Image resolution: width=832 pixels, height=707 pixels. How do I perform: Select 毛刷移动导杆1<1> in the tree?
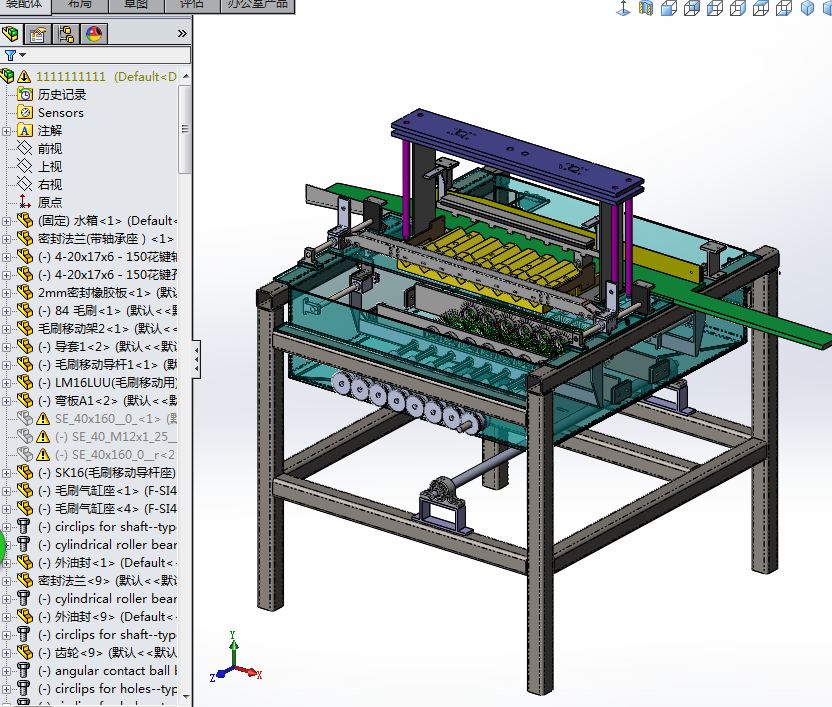[x=107, y=365]
